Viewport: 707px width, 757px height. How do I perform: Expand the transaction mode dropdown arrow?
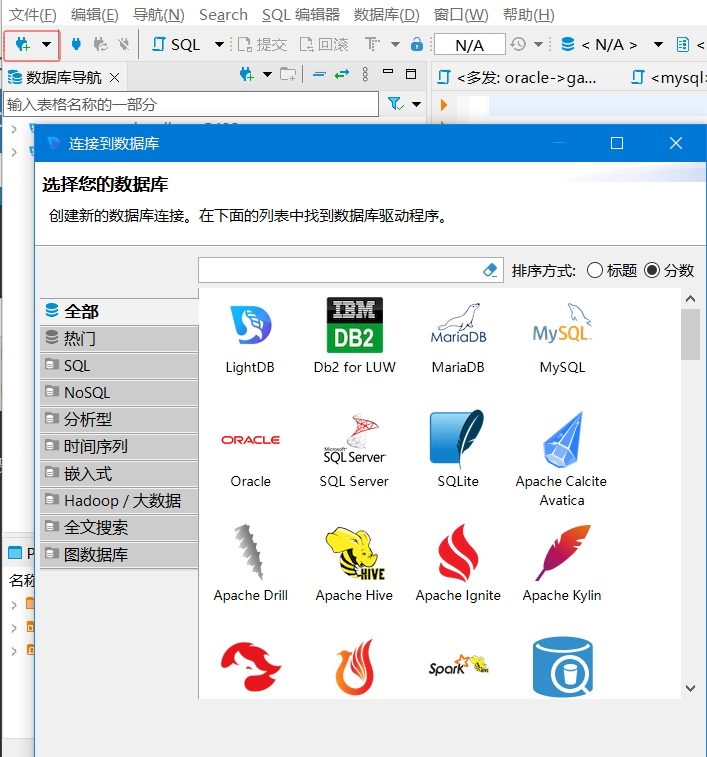tap(395, 44)
